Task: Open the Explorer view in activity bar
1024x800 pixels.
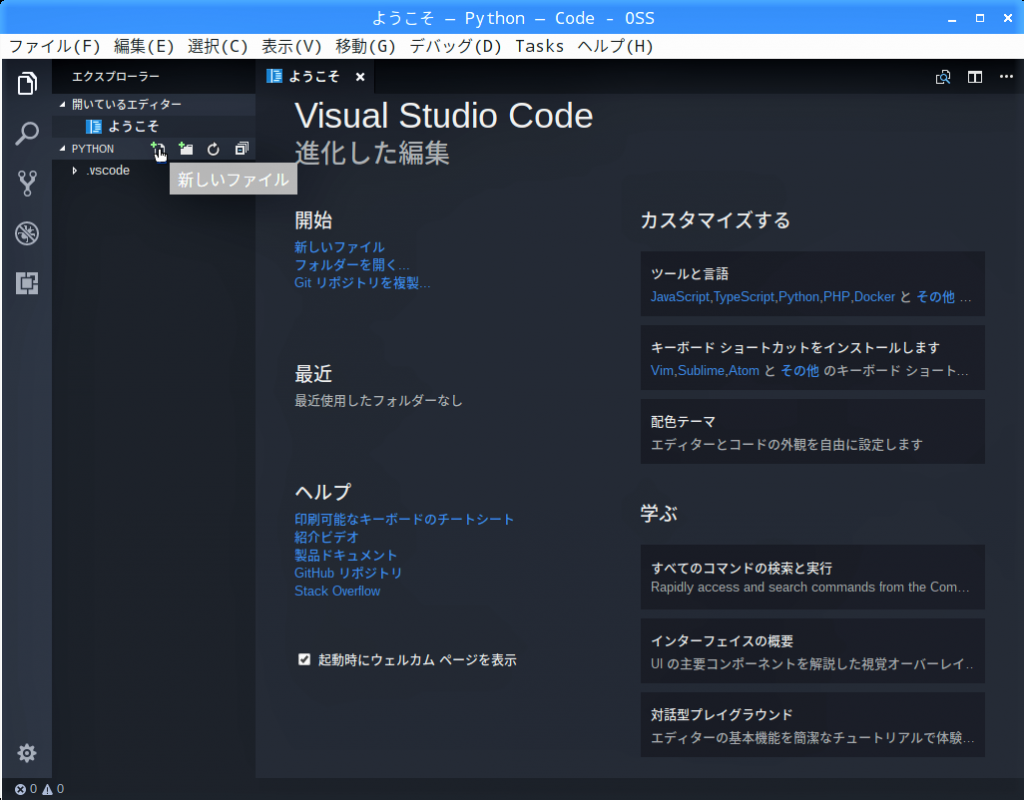Action: point(27,84)
